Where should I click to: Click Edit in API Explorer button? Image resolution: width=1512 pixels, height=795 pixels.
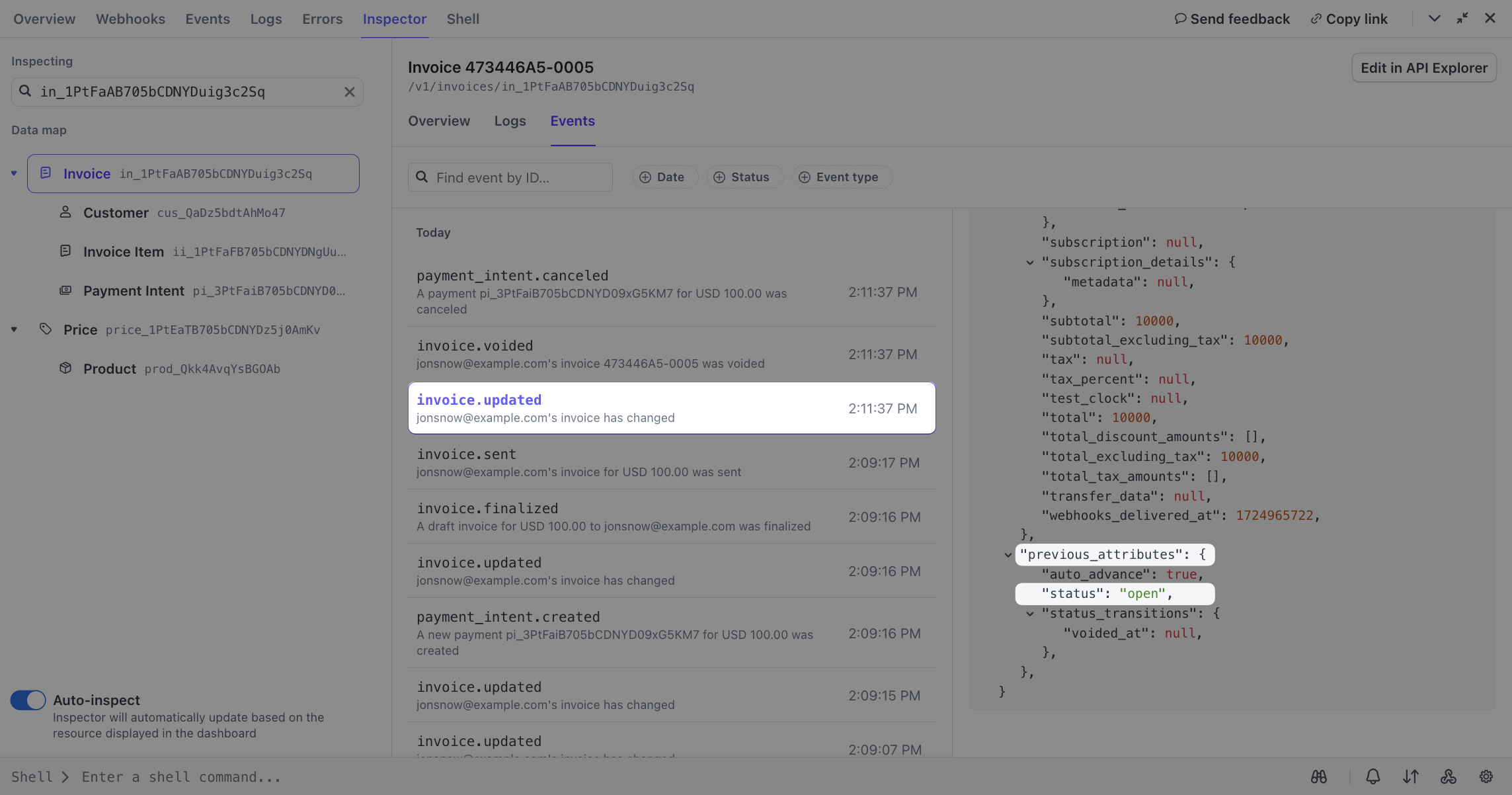tap(1423, 68)
